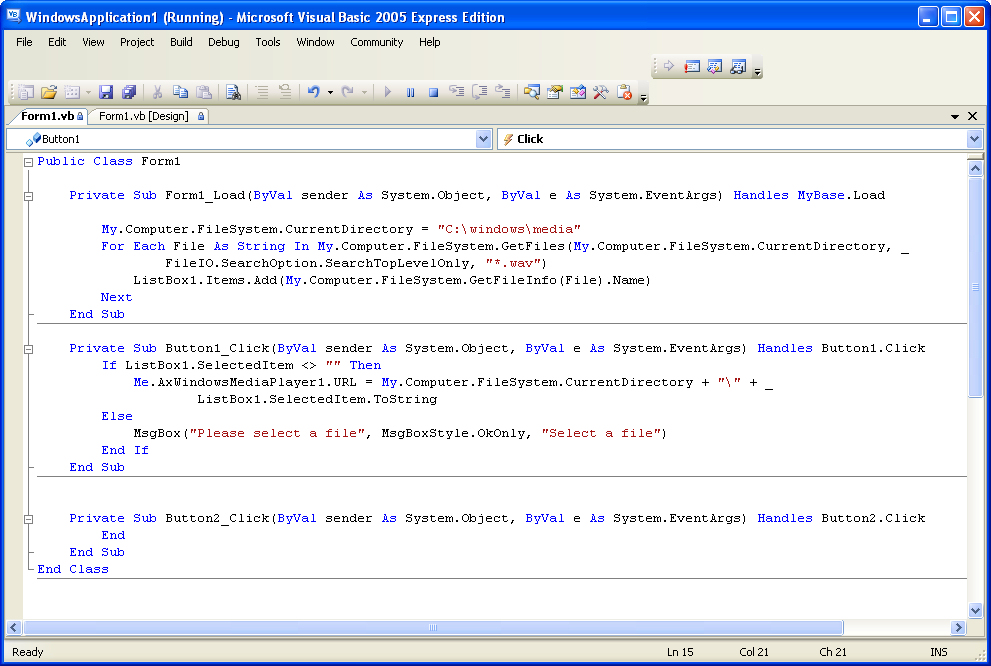The width and height of the screenshot is (991, 666).
Task: Open the Properties Window icon
Action: click(554, 92)
